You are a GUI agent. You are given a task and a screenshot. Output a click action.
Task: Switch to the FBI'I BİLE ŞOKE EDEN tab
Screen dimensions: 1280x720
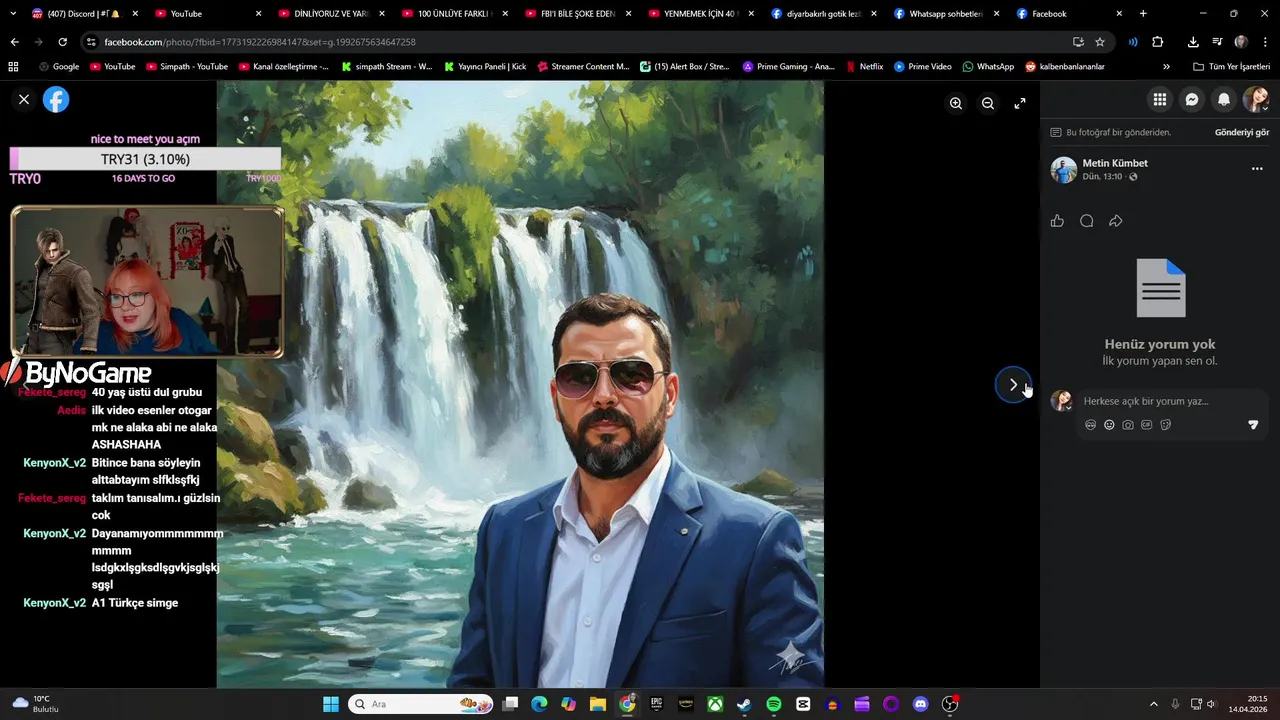coord(577,14)
